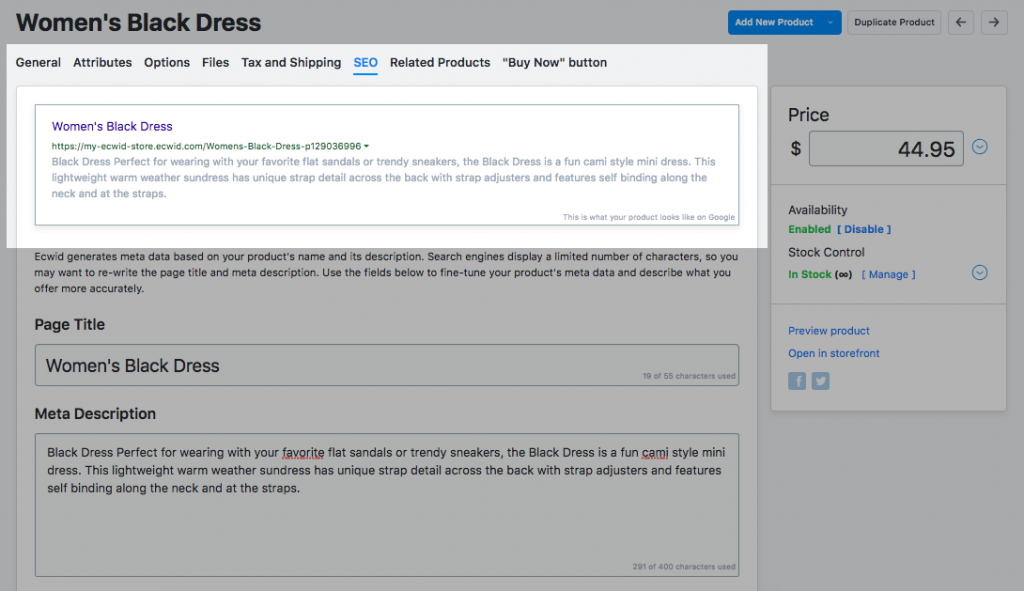This screenshot has width=1024, height=591.
Task: Open Tax and Shipping tab
Action: click(291, 63)
